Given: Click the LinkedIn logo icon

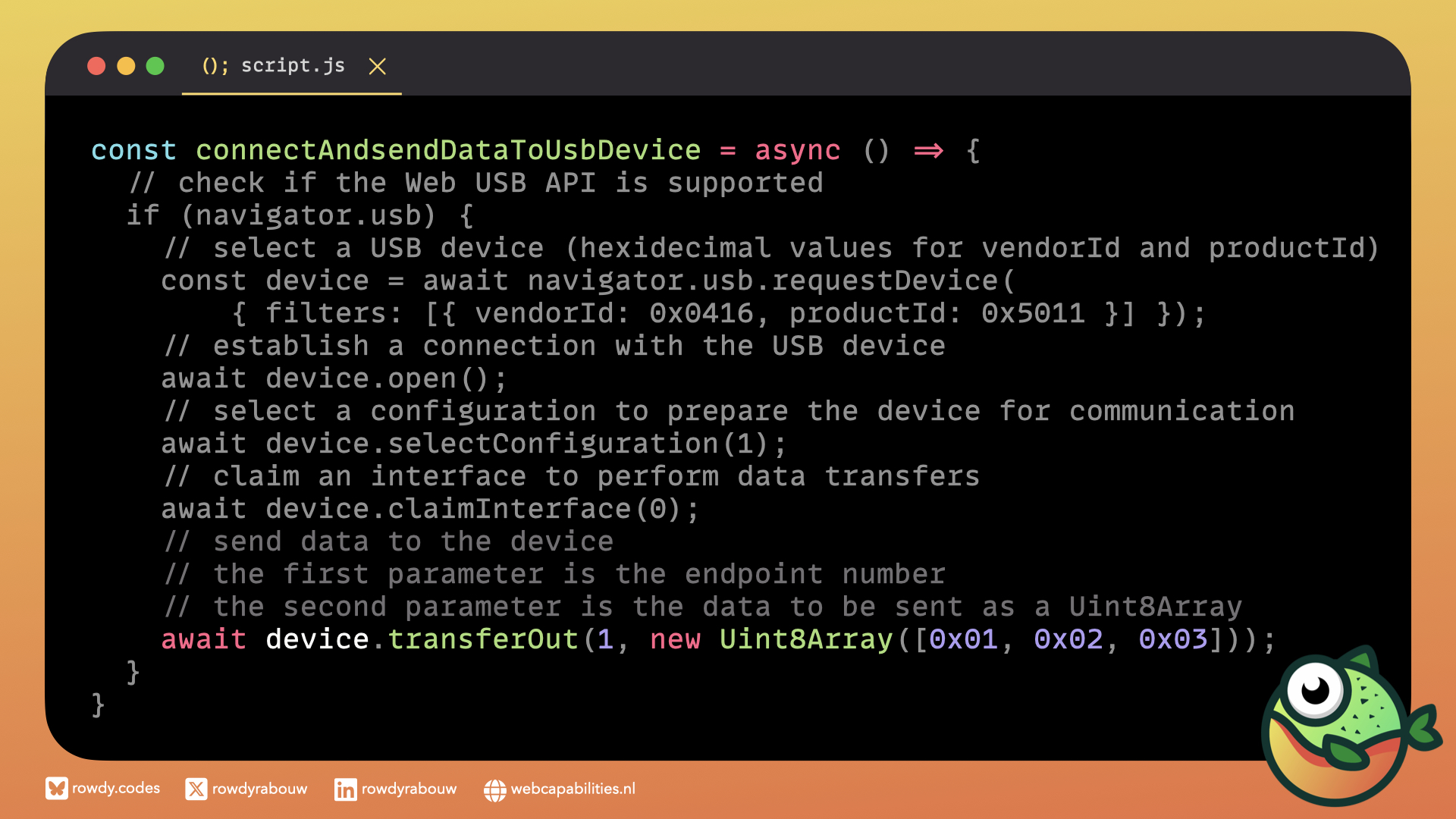Looking at the screenshot, I should 345,789.
